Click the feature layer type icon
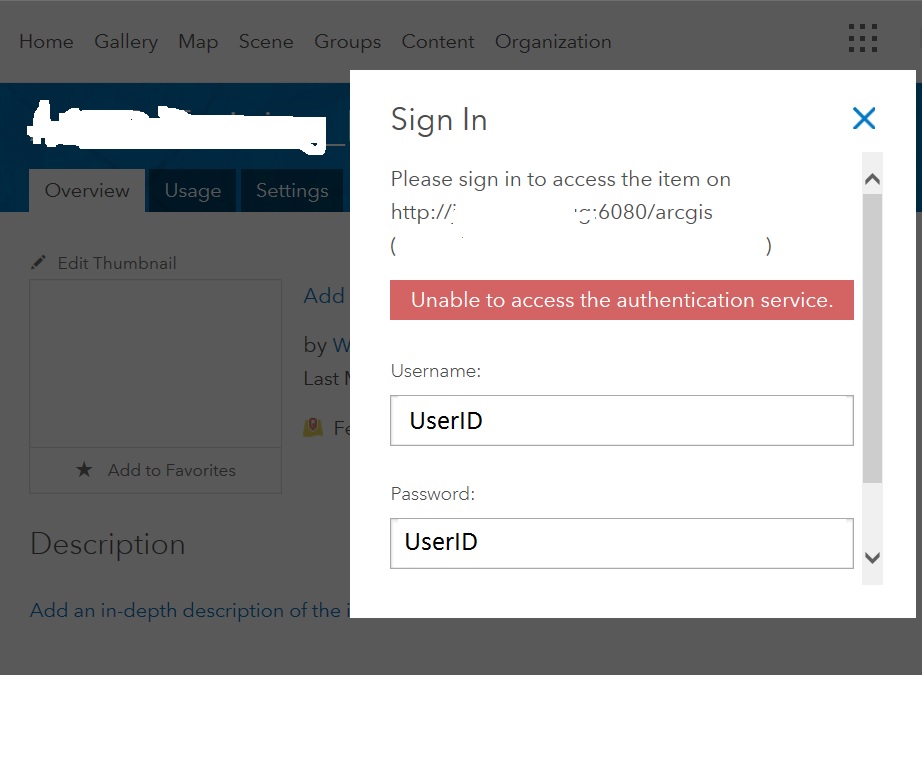 314,428
